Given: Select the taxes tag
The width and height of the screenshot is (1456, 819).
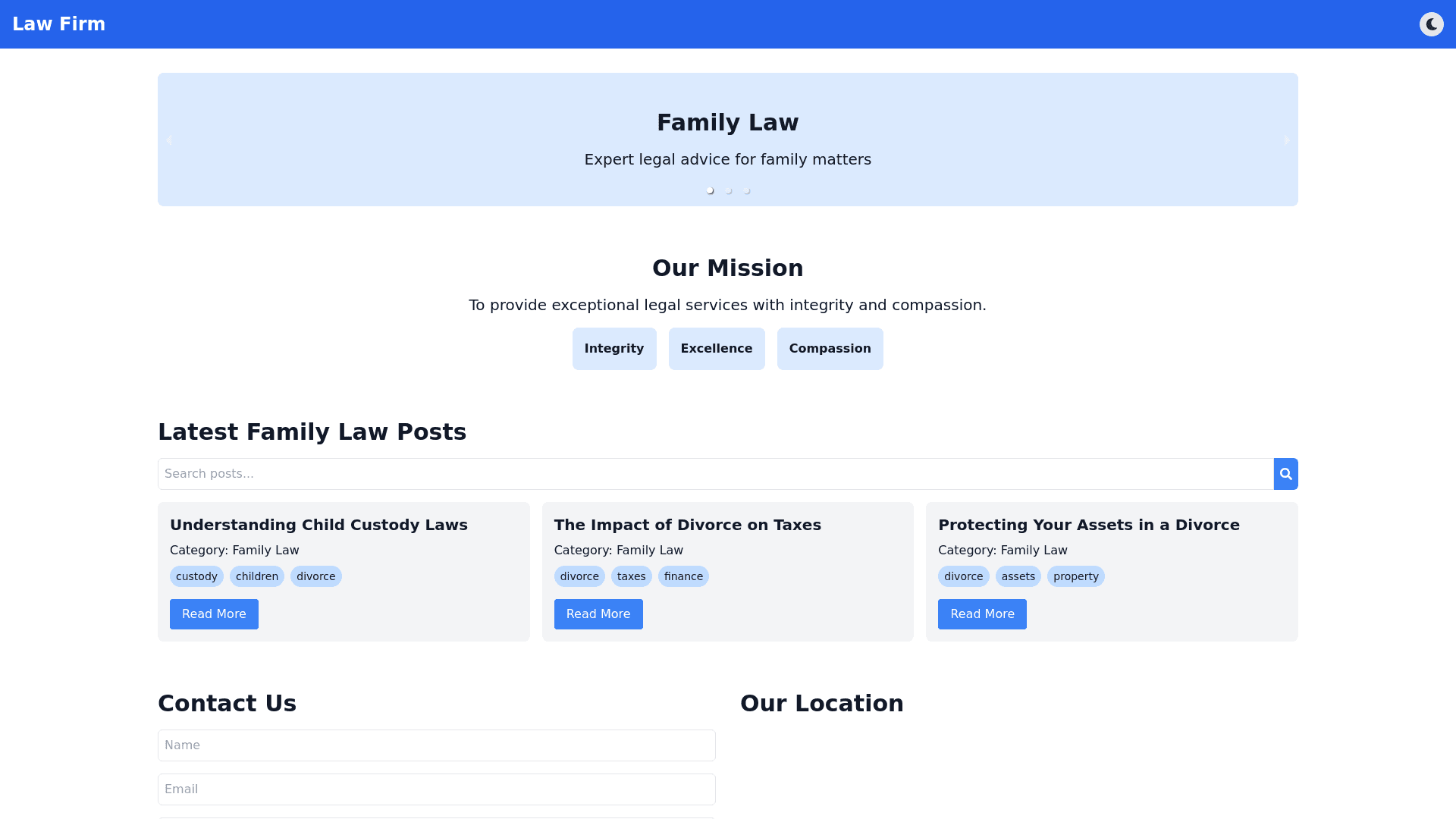Looking at the screenshot, I should 631,576.
